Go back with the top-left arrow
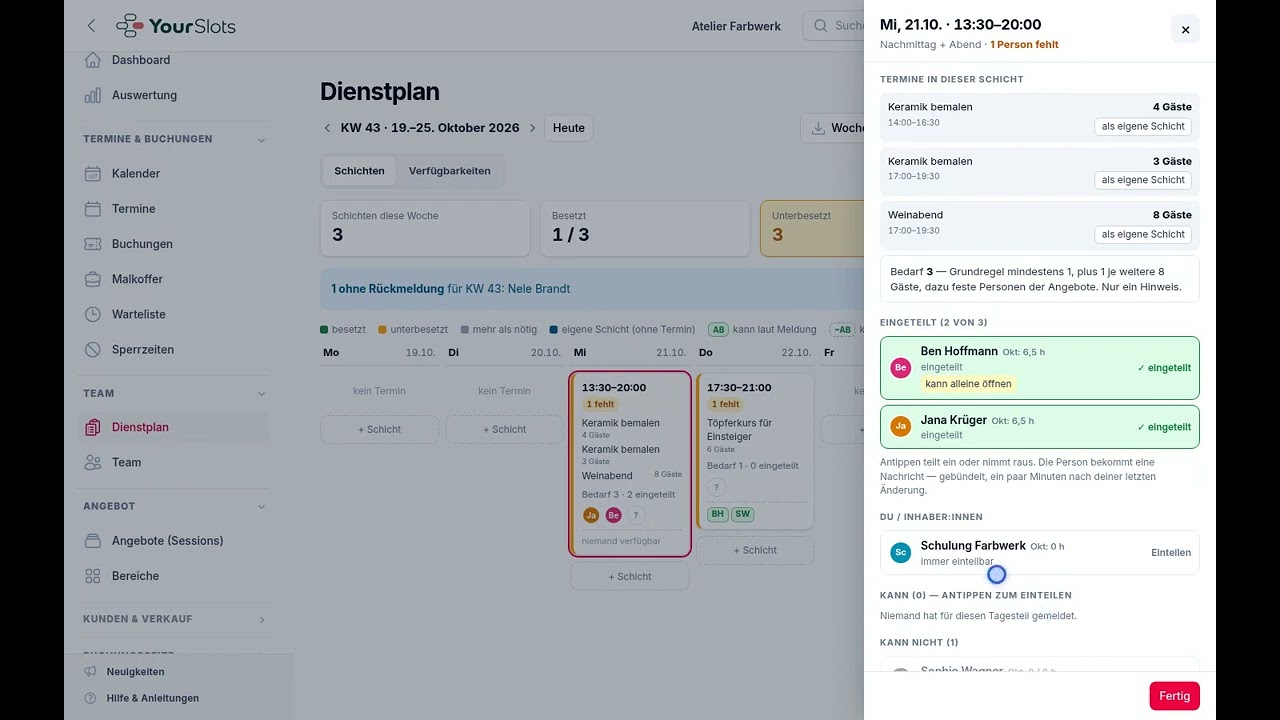Image resolution: width=1280 pixels, height=720 pixels. [x=92, y=26]
